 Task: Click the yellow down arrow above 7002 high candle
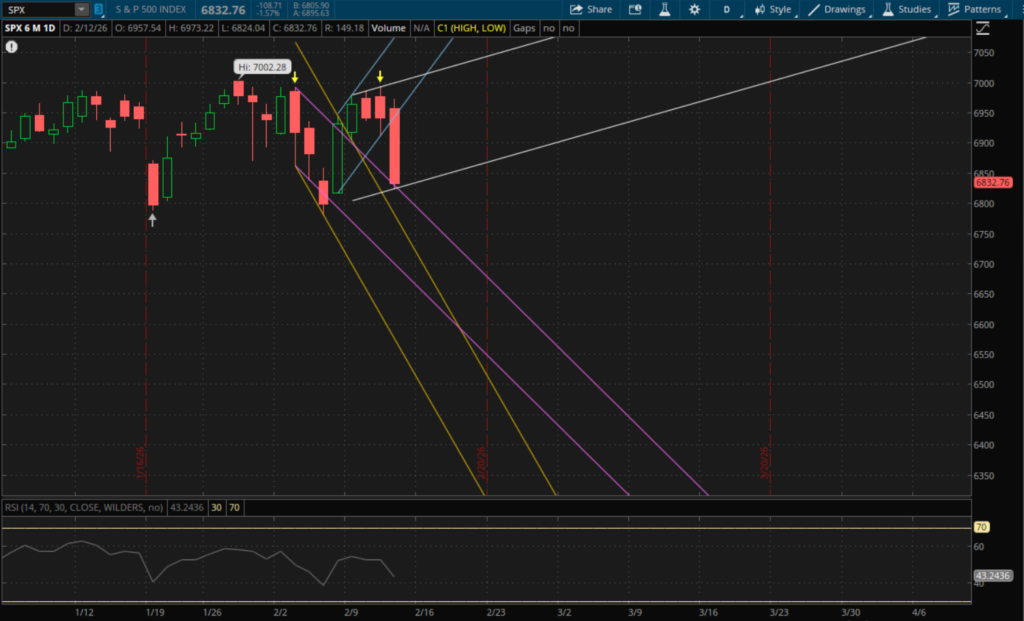295,77
